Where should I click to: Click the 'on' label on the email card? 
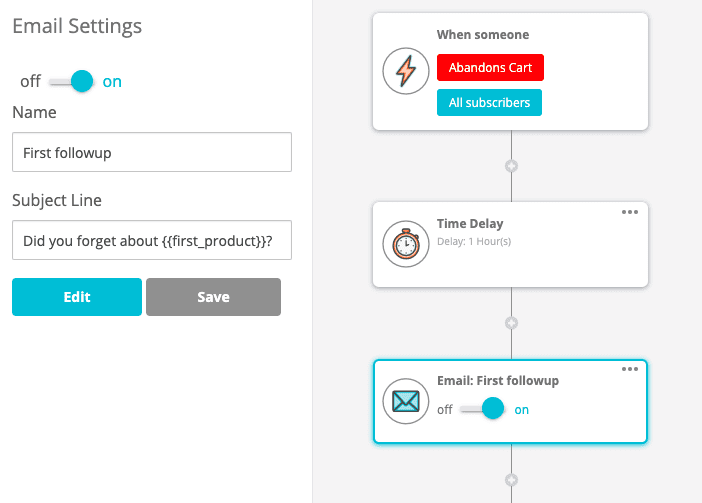tap(521, 410)
